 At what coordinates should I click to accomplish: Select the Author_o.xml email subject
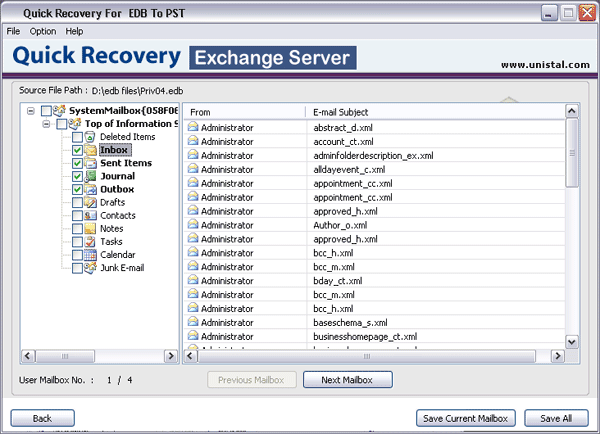(340, 225)
